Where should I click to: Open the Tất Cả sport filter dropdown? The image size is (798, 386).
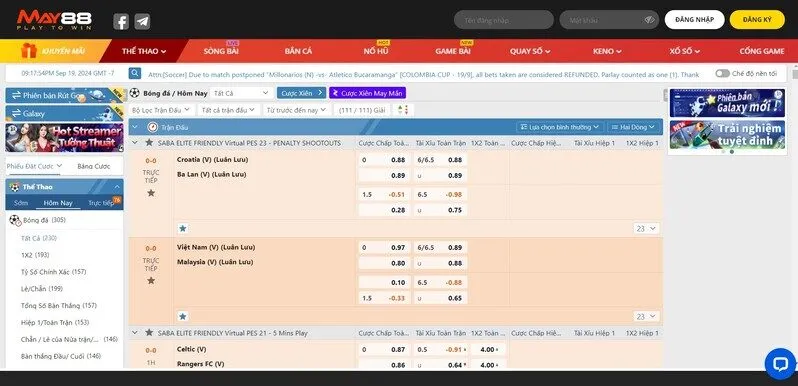(x=241, y=93)
